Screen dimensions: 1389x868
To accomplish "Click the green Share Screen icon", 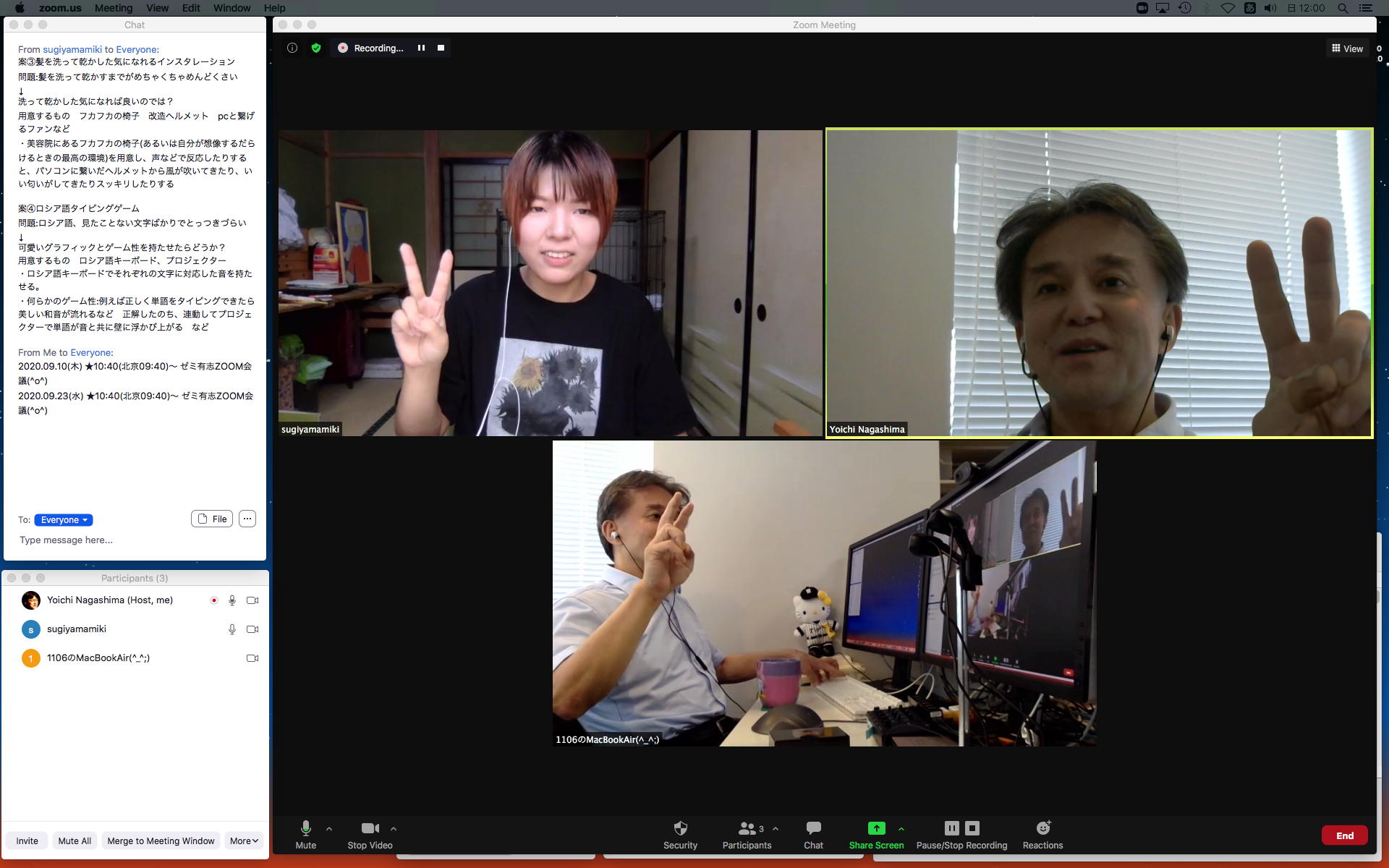I will coord(876,828).
